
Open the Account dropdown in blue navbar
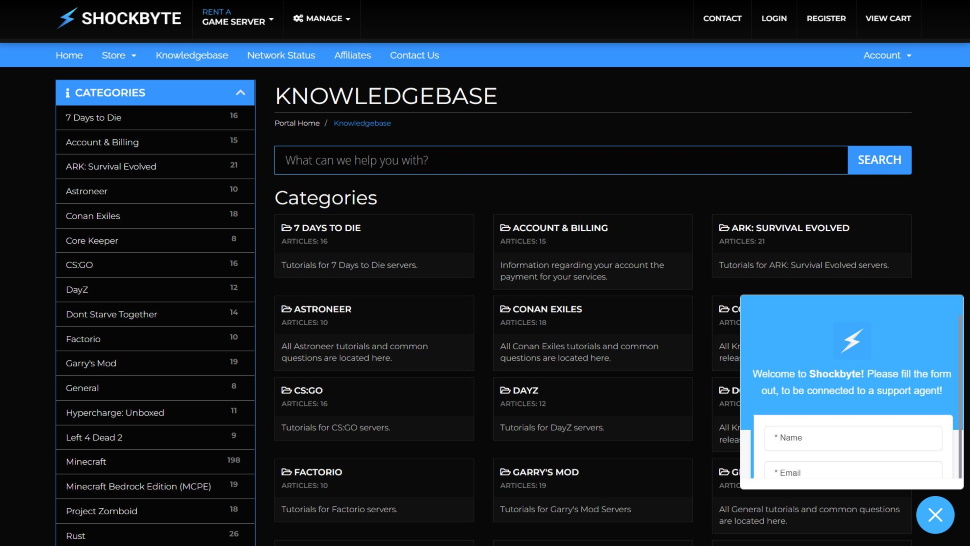[x=887, y=55]
